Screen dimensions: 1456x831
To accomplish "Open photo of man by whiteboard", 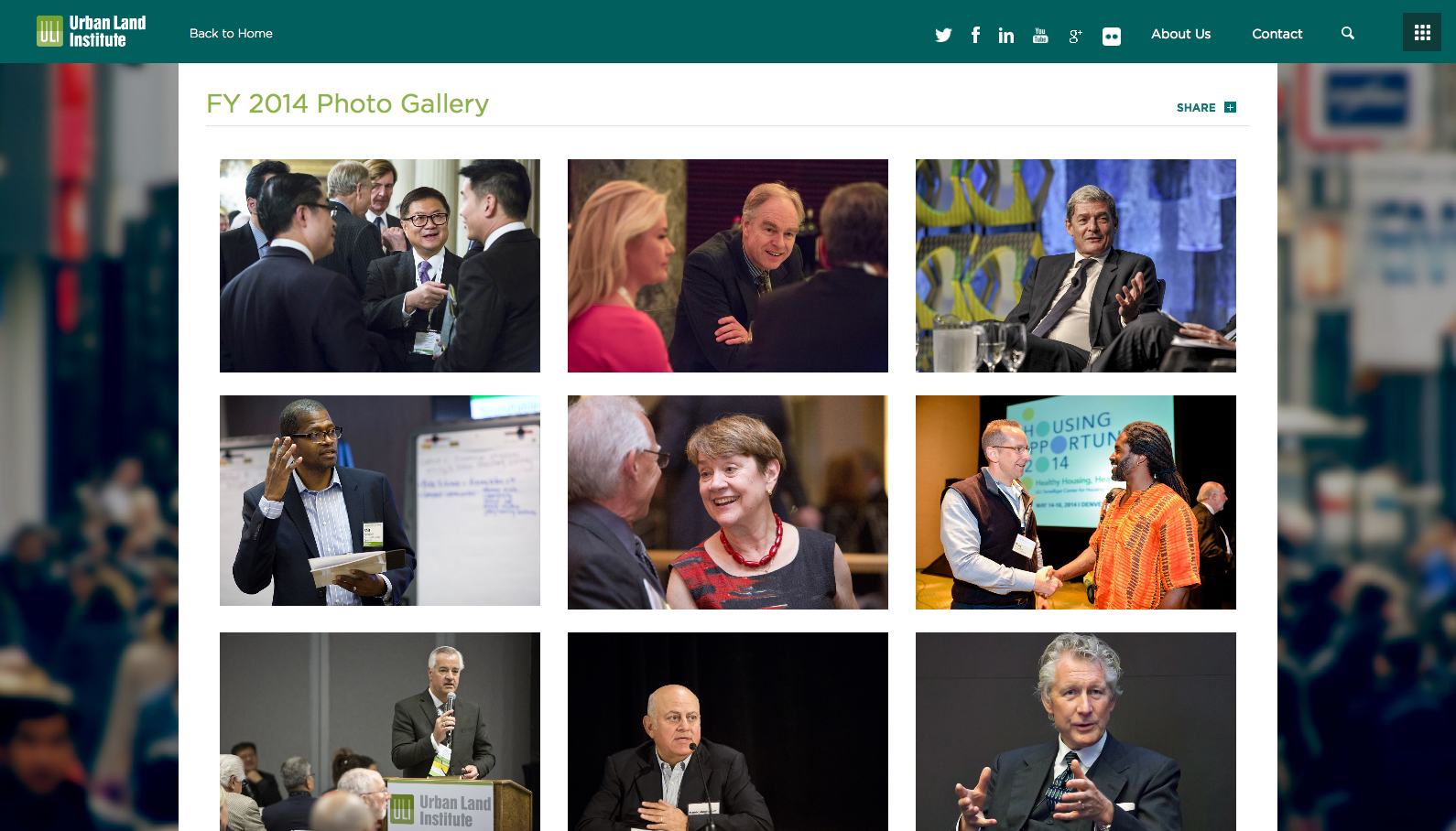I will 380,501.
